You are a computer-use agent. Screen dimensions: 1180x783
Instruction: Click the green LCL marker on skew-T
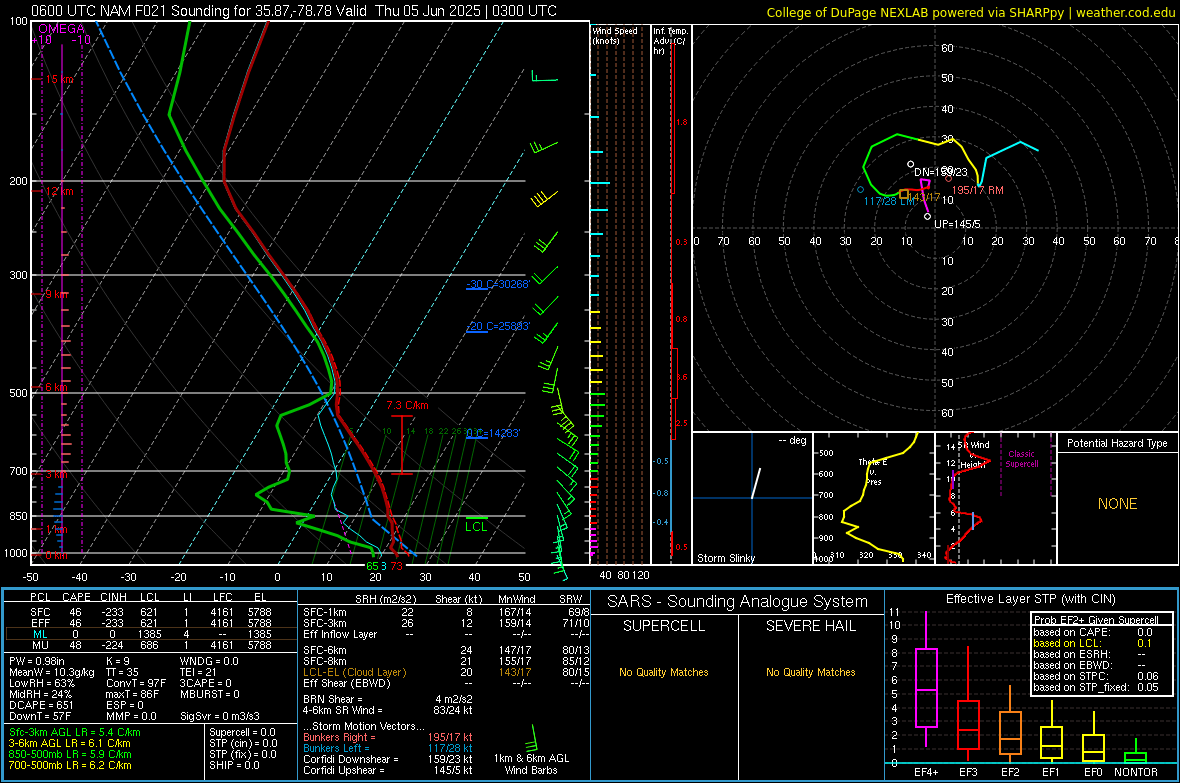point(476,526)
